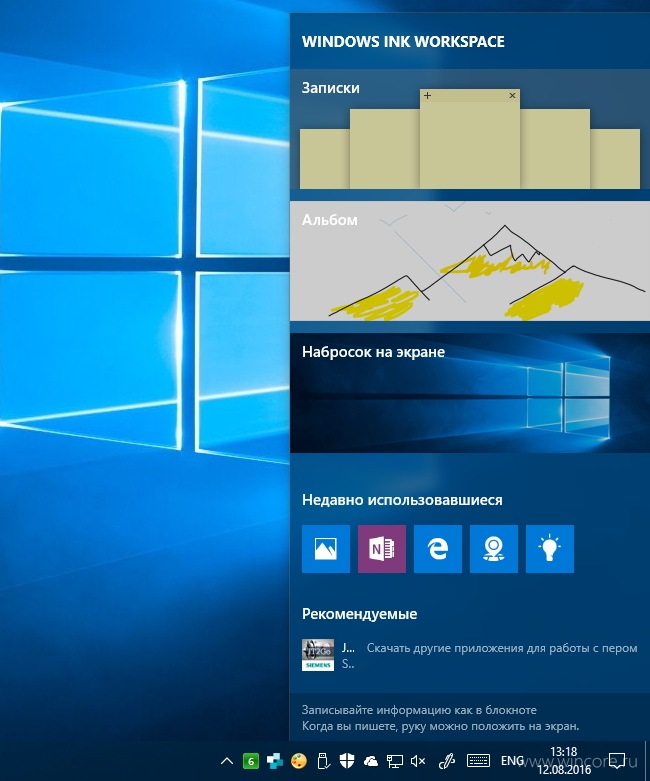Click link to download more pen apps
This screenshot has width=650, height=781.
click(502, 648)
